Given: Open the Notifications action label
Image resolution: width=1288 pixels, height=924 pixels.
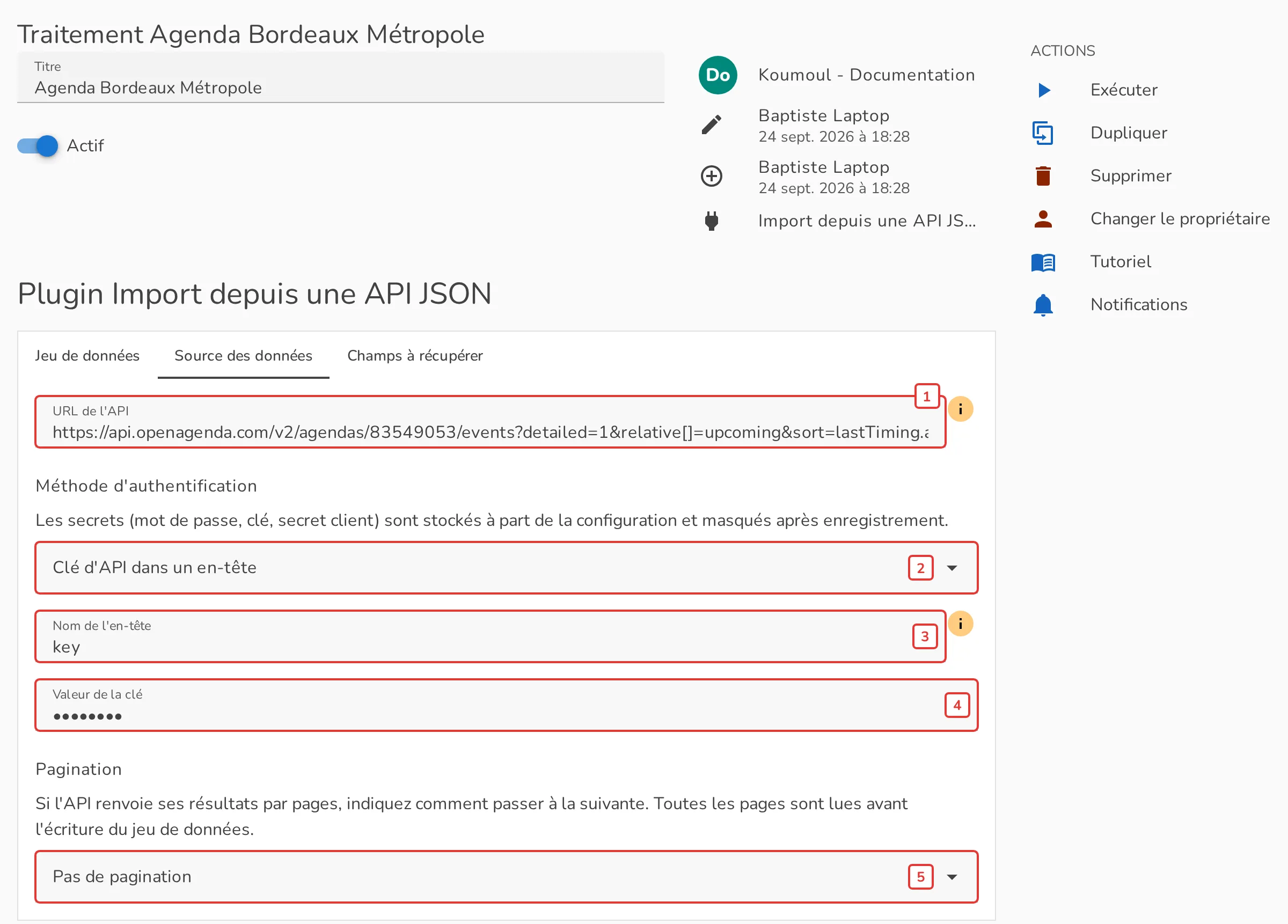Looking at the screenshot, I should click(1139, 305).
